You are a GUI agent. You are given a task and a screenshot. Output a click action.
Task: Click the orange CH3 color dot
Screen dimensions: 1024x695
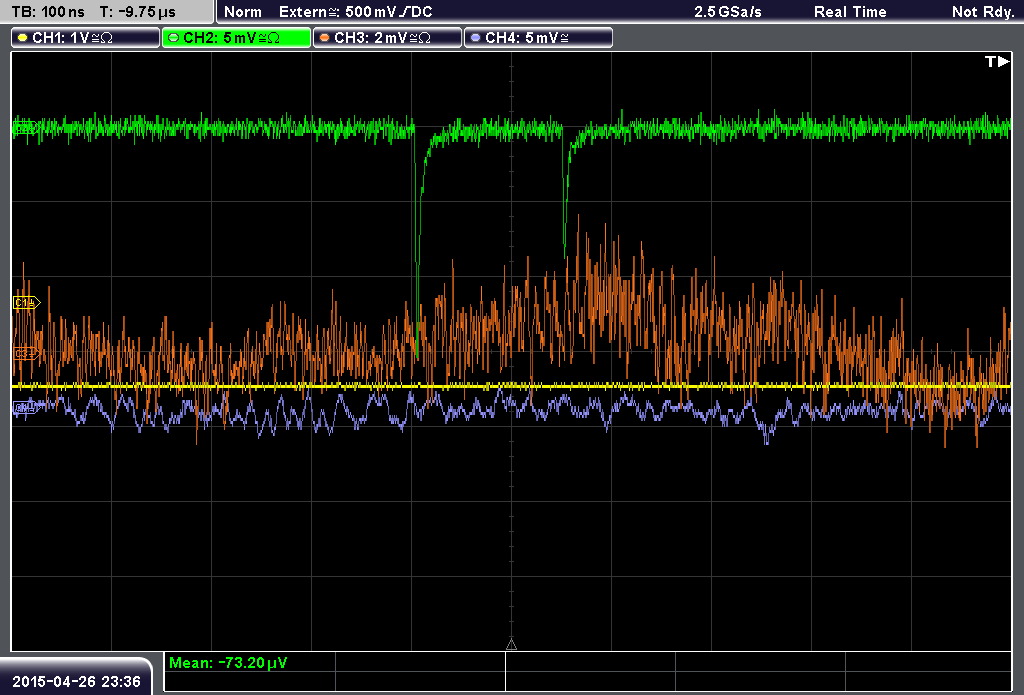325,38
